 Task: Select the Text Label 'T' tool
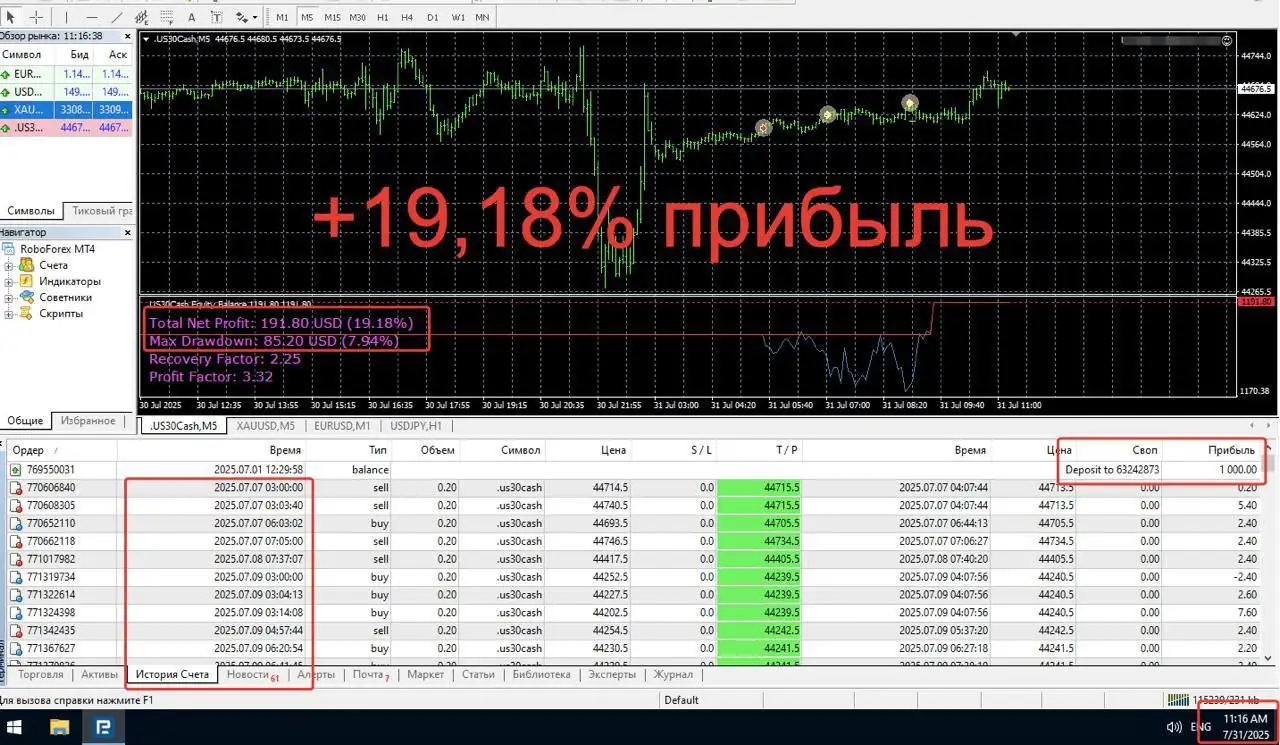click(x=216, y=17)
